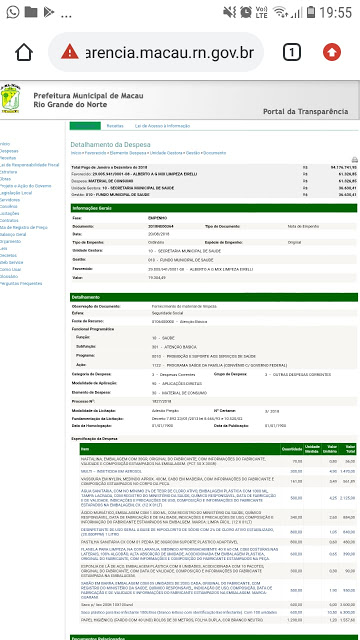Open Estrutura in the left sidebar

(x=9, y=172)
